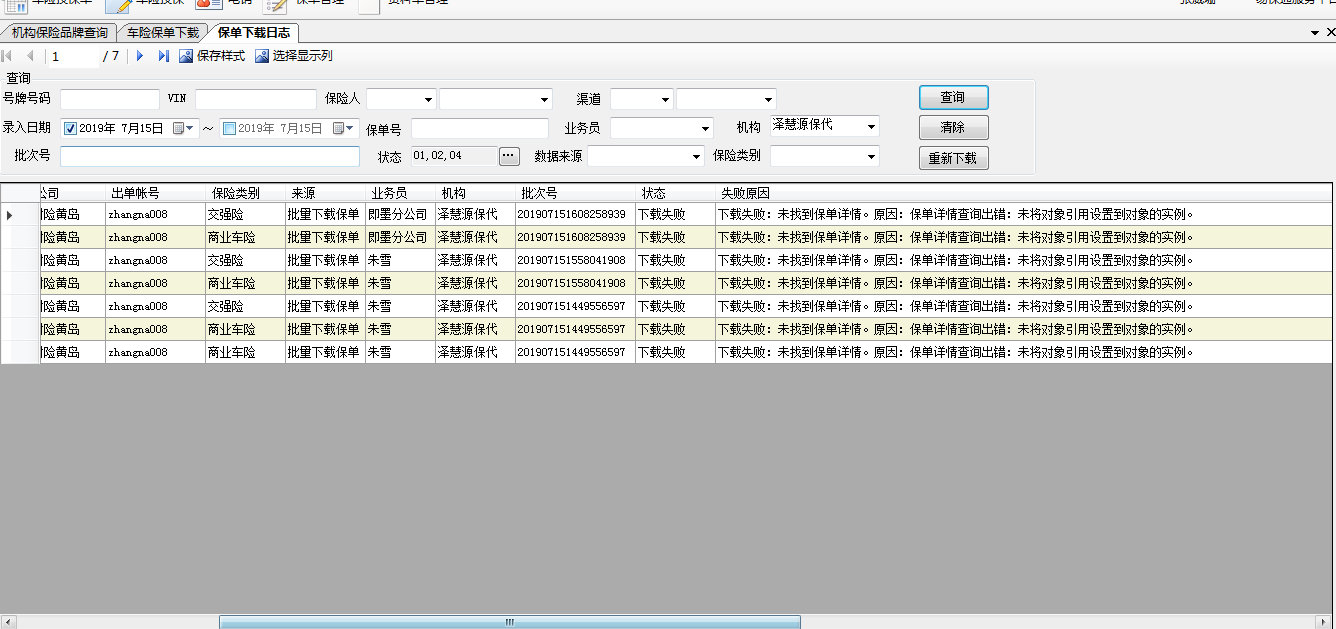Switch to the 机构保险品牌查询 tab
This screenshot has width=1336, height=629.
point(60,33)
